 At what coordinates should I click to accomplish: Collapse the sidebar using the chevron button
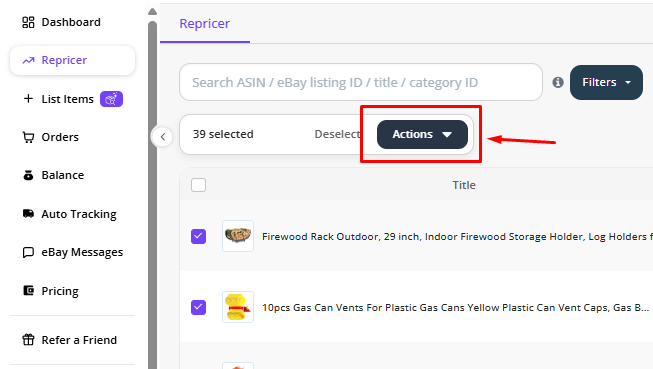coord(162,137)
